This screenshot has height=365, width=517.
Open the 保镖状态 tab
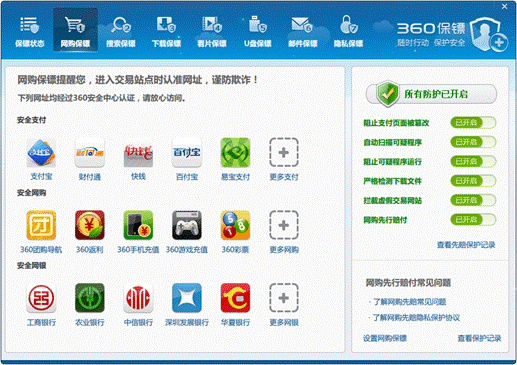click(29, 31)
